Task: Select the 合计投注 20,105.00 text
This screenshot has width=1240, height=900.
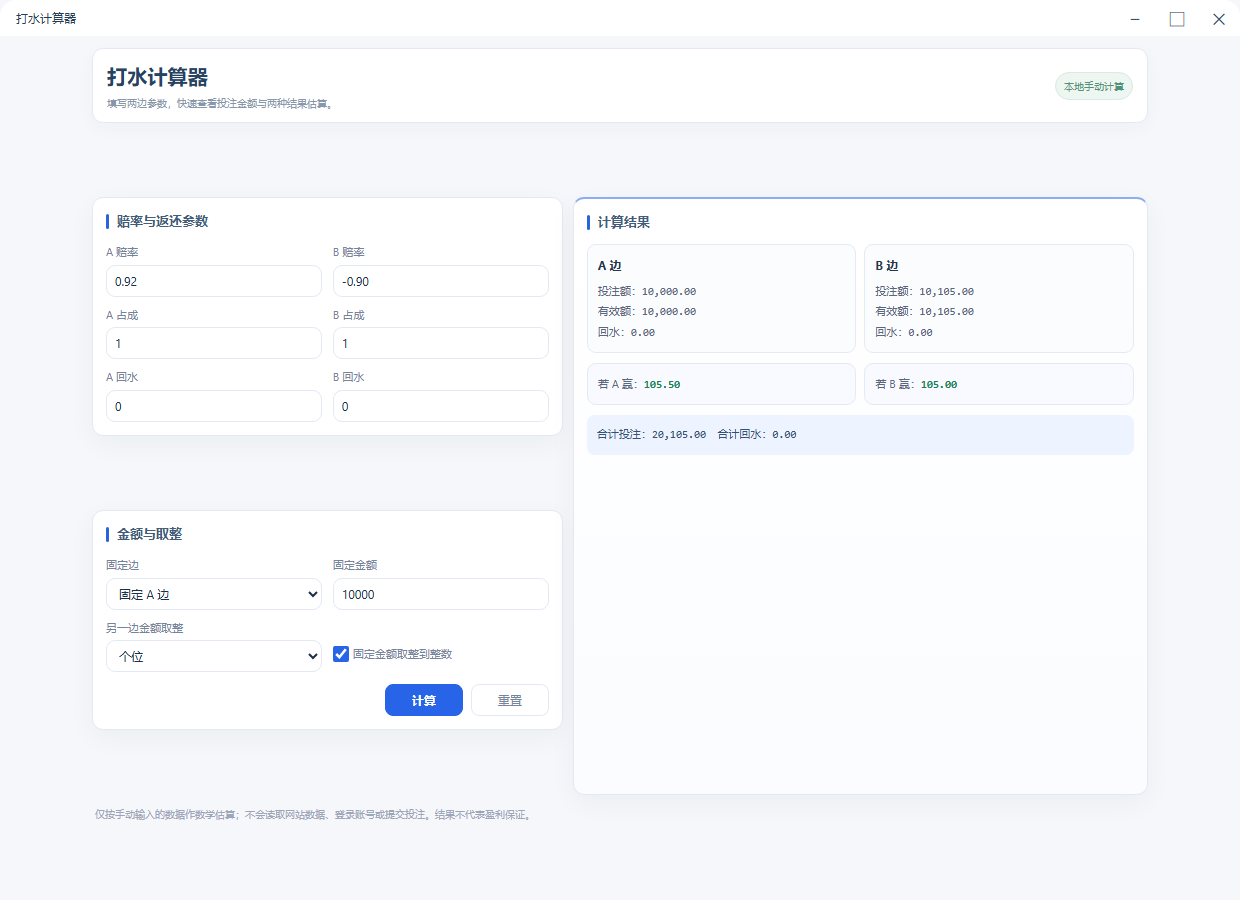Action: coord(652,435)
